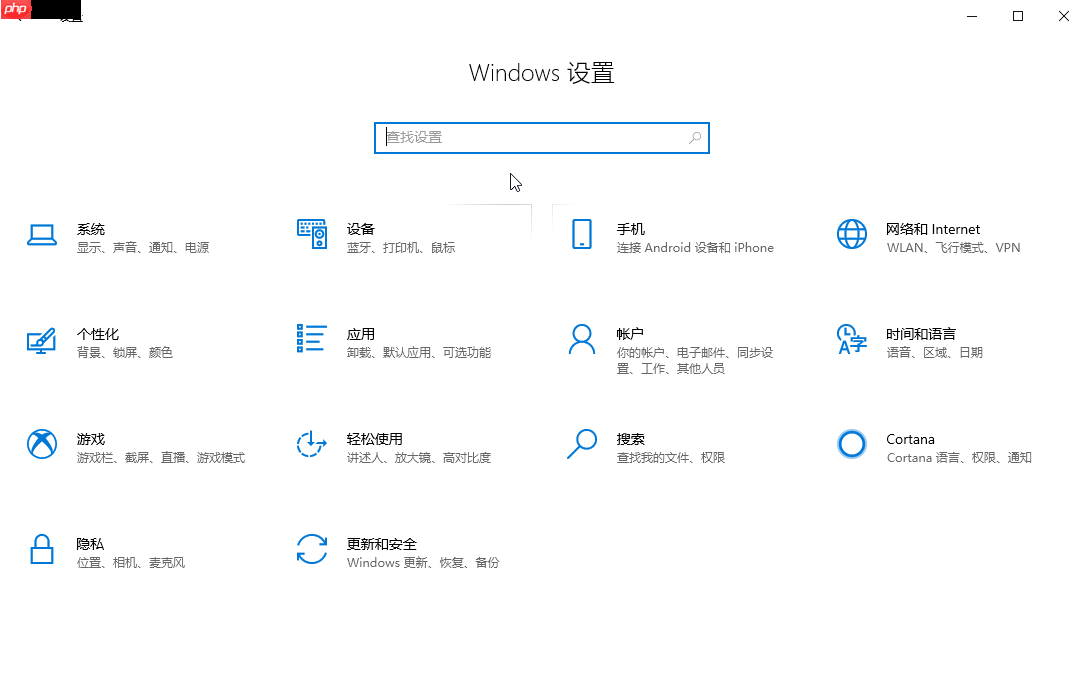Click the 网络和 Internet title
Image resolution: width=1085 pixels, height=689 pixels.
933,229
